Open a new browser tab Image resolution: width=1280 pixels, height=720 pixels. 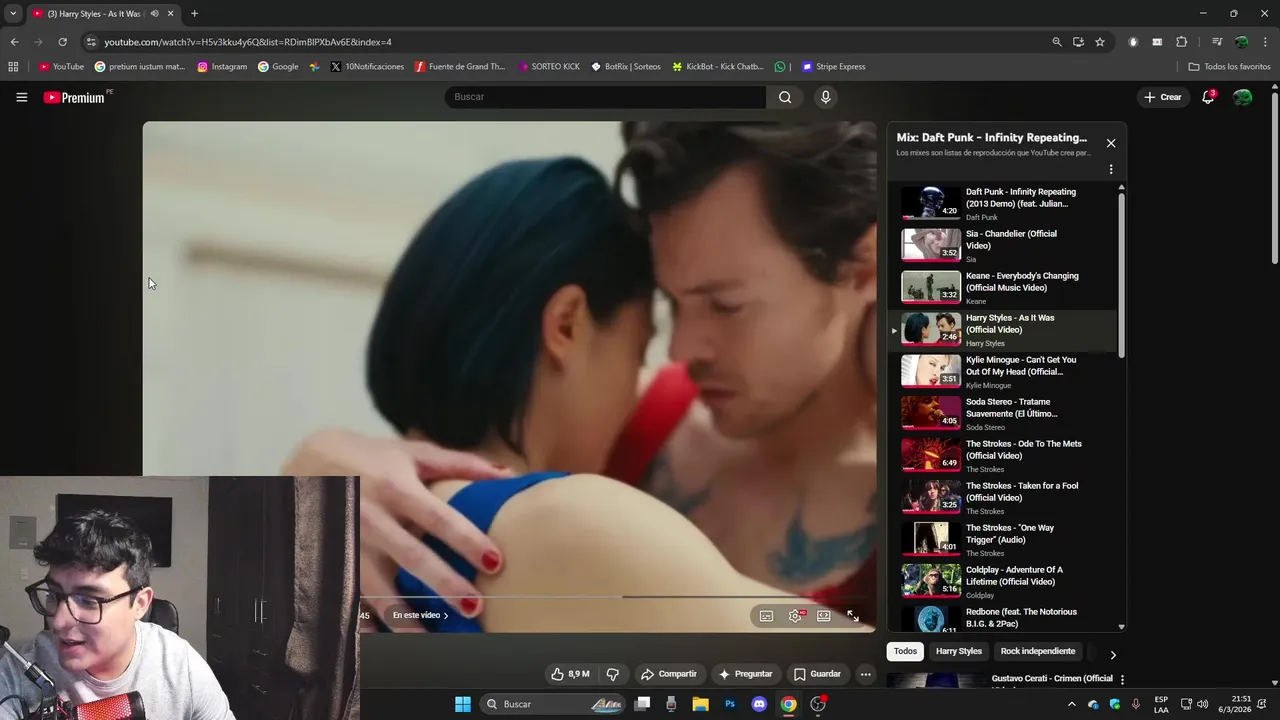coord(194,14)
